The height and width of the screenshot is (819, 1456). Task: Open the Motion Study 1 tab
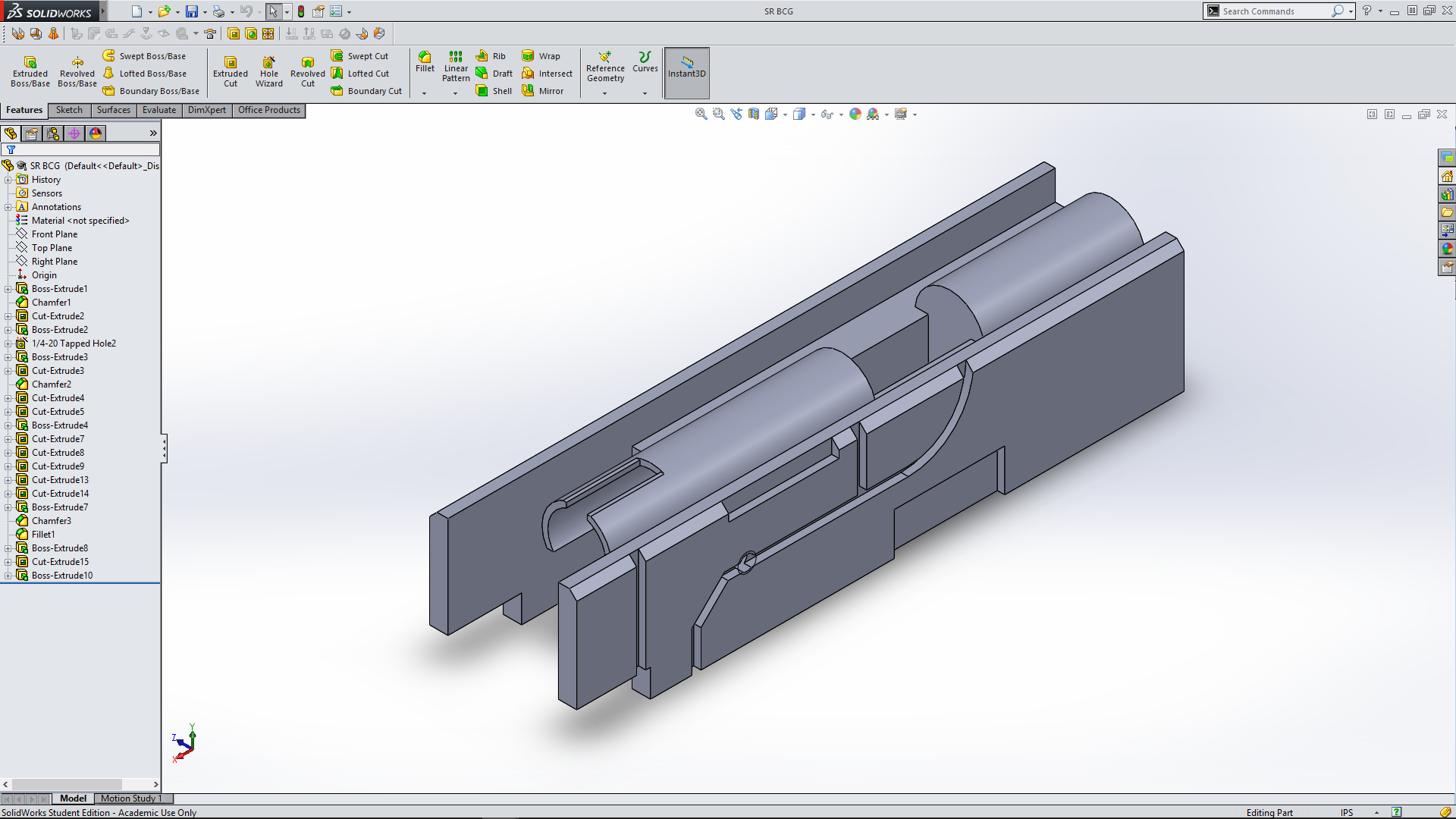[134, 799]
